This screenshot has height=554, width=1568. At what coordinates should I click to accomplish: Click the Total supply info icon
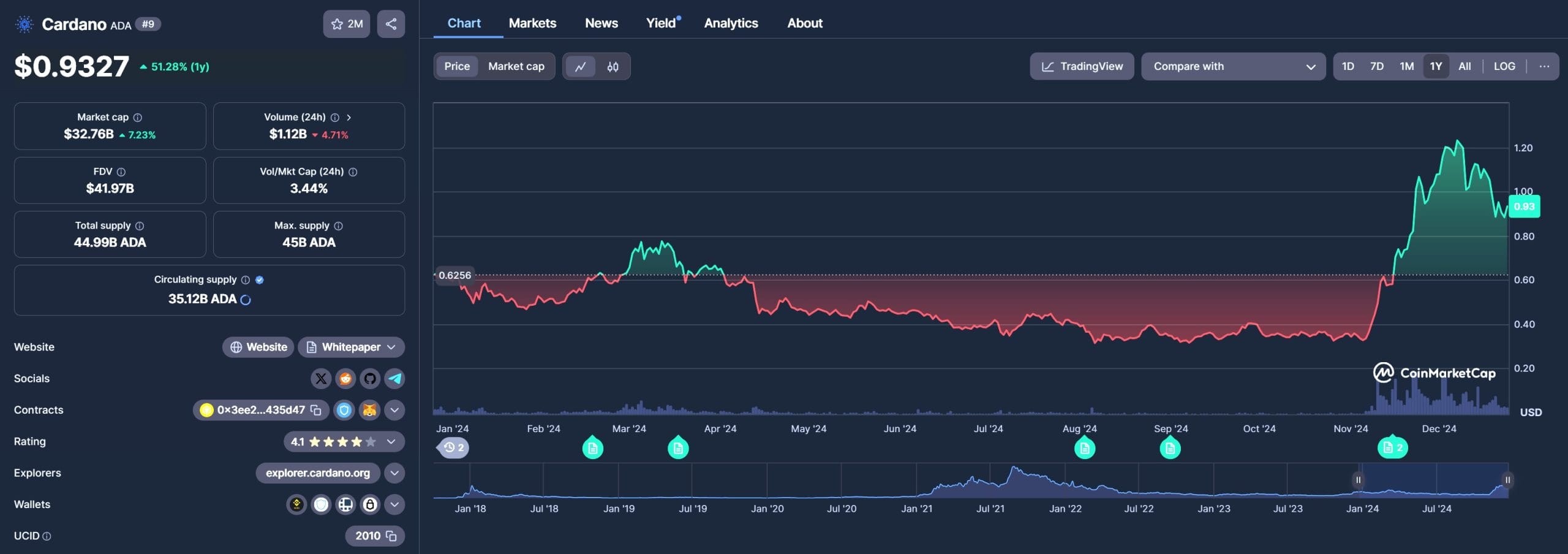pyautogui.click(x=140, y=226)
